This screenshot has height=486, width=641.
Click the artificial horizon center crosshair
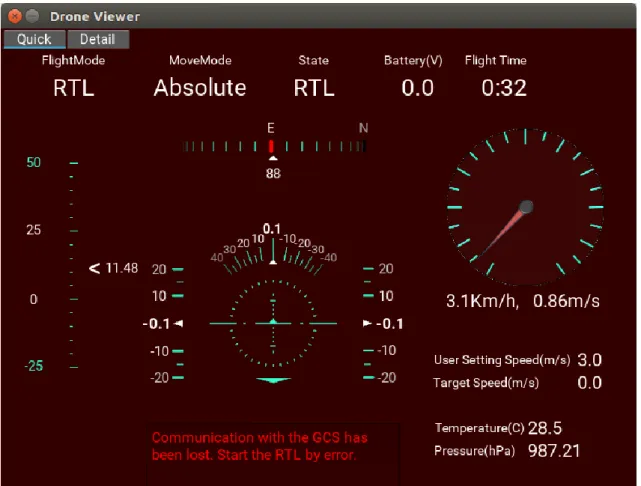tap(273, 323)
